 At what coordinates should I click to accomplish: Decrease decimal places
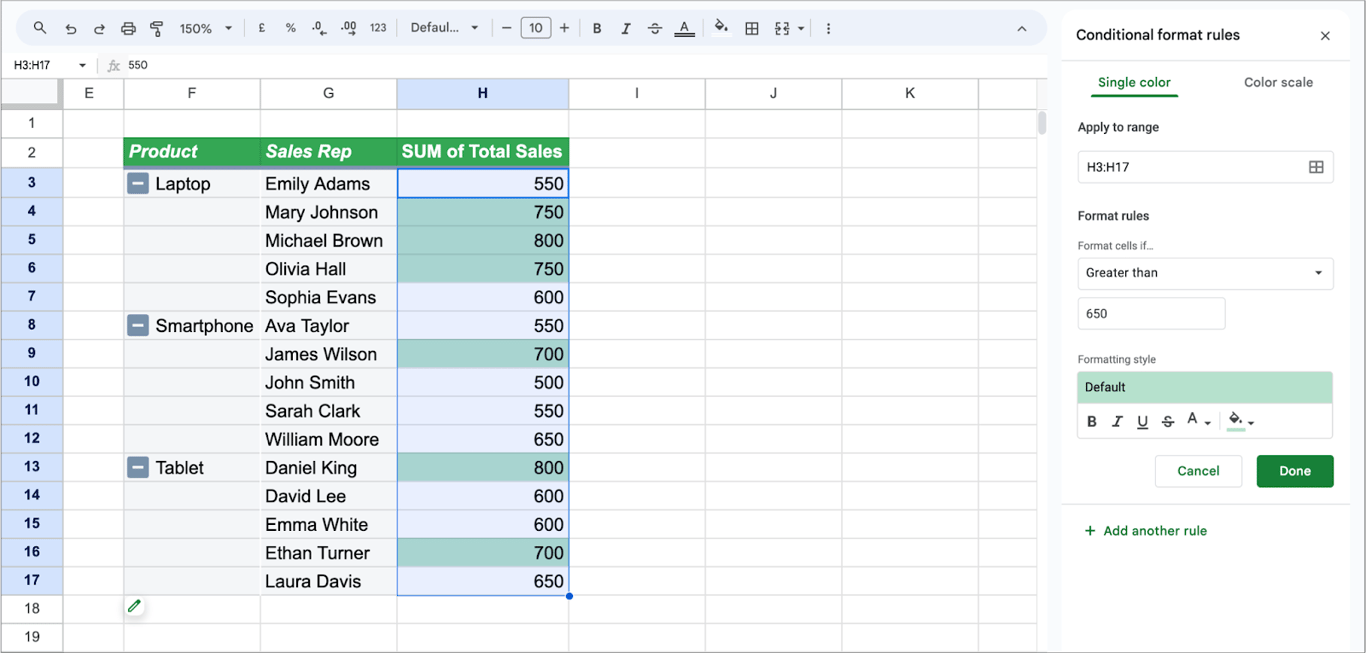click(319, 28)
